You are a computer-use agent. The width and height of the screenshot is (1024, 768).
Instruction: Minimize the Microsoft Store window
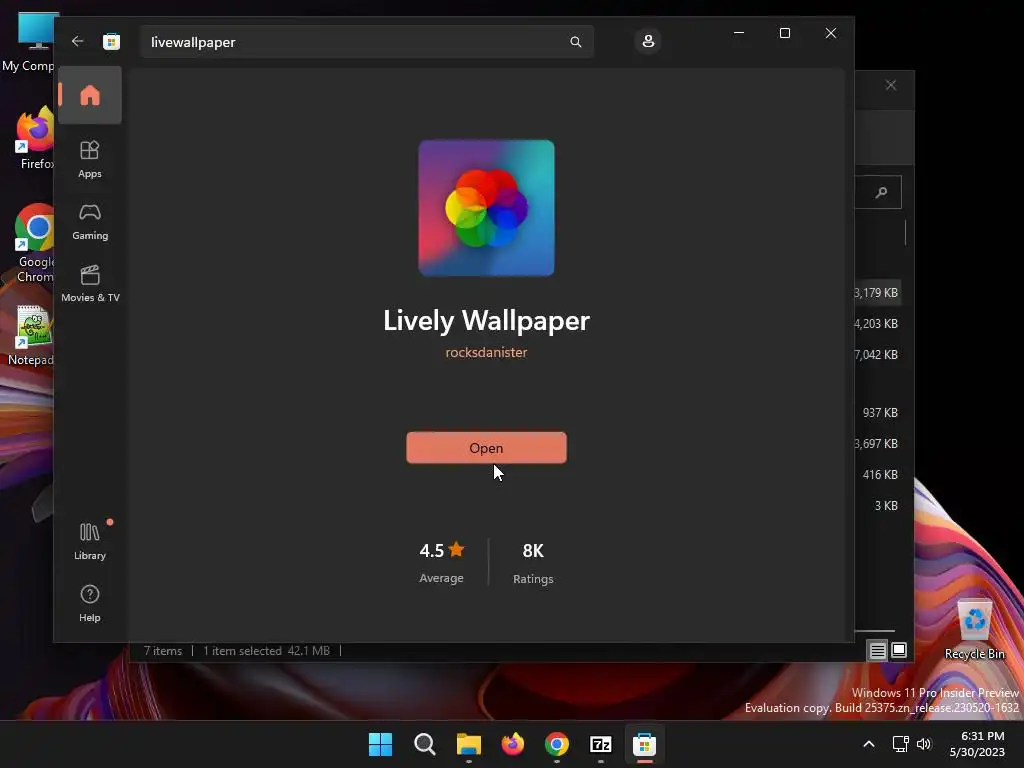739,33
